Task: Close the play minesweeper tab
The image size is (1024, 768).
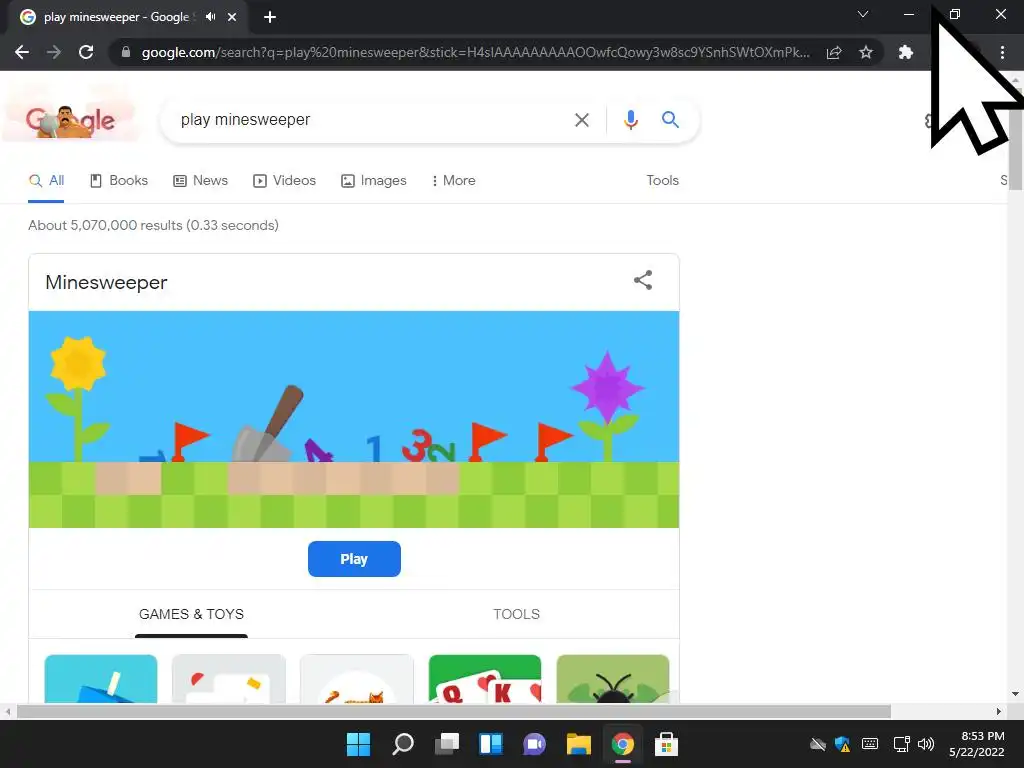Action: point(232,17)
